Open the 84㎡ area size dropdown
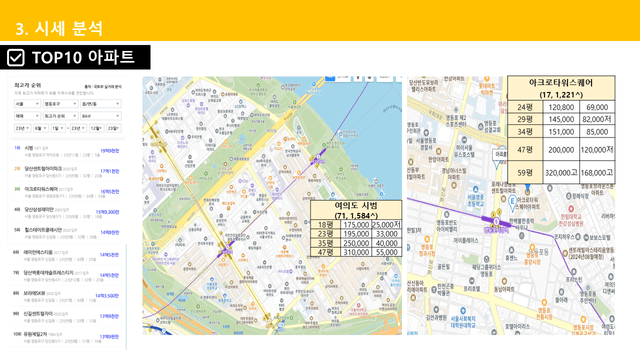 point(100,116)
